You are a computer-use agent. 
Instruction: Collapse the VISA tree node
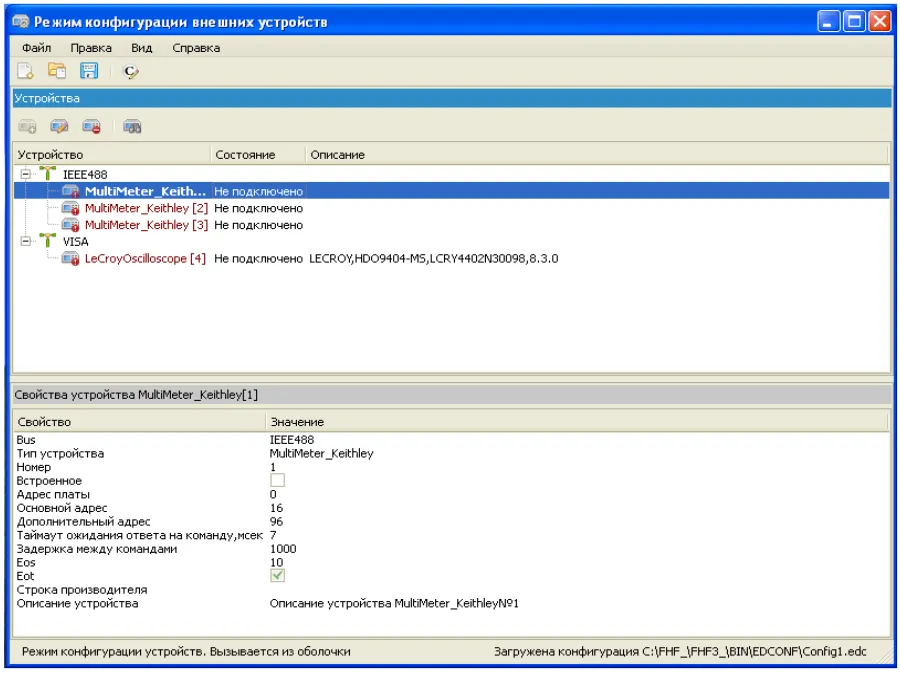[25, 241]
